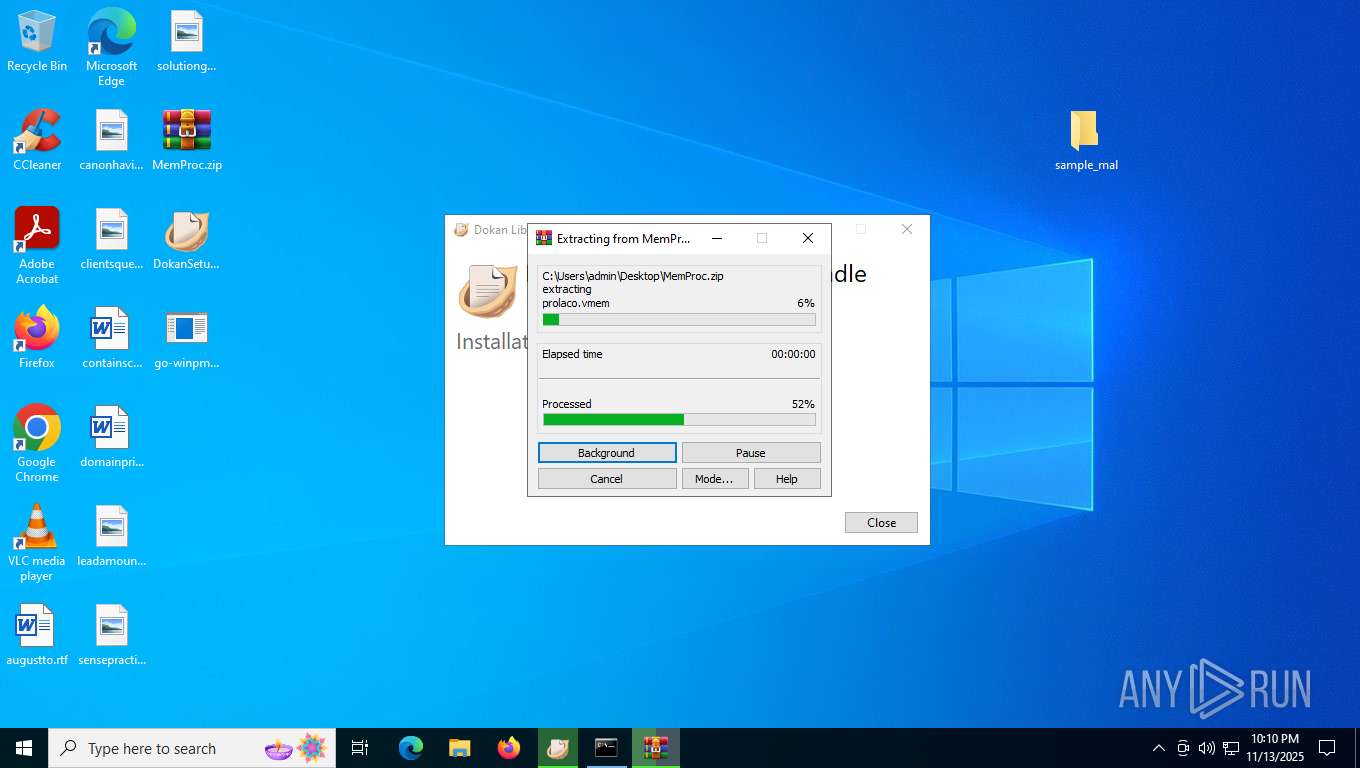The image size is (1360, 768).
Task: Select the containsc... Word document
Action: pos(111,338)
